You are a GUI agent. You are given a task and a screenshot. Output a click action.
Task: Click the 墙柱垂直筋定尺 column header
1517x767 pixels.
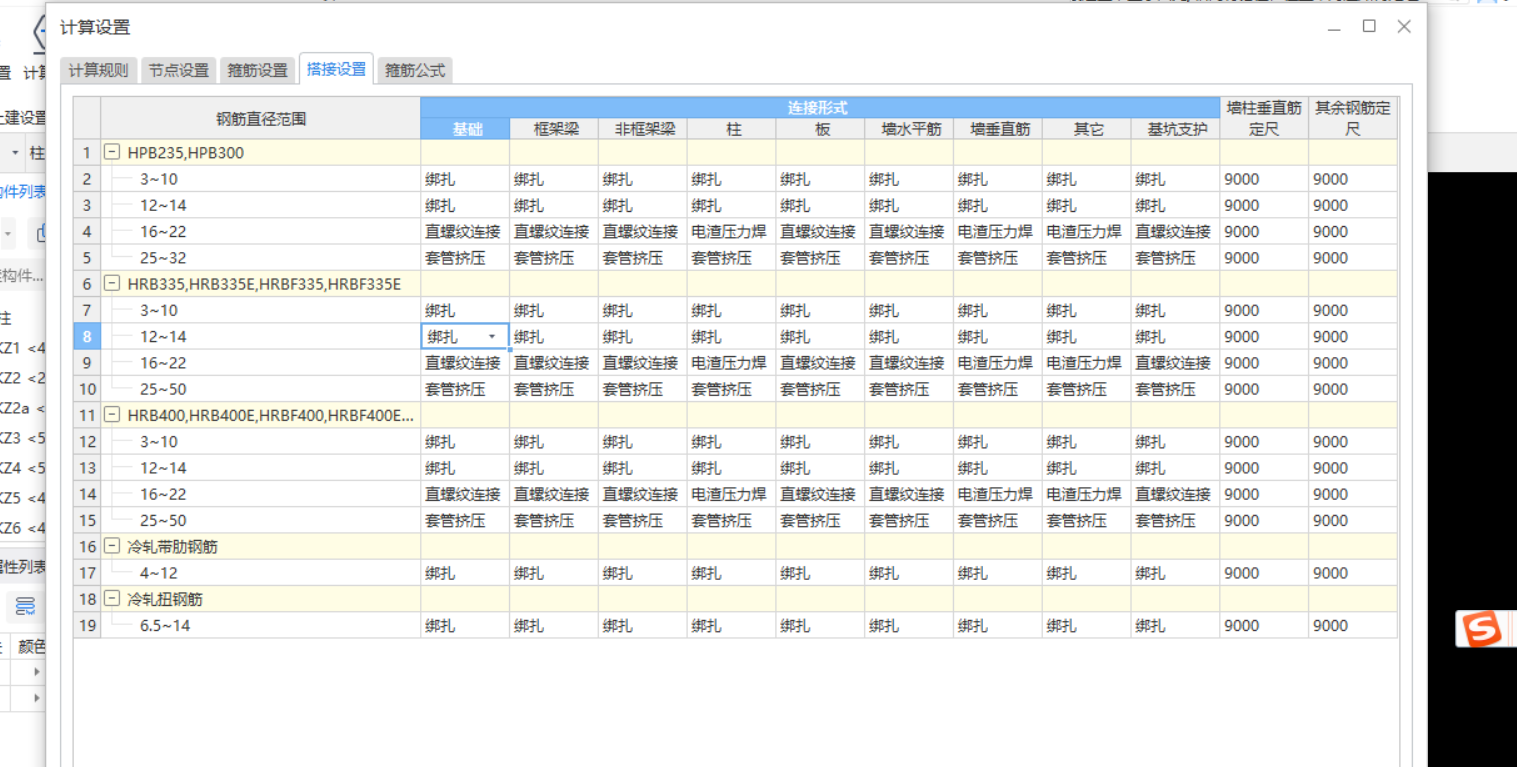pyautogui.click(x=1264, y=118)
